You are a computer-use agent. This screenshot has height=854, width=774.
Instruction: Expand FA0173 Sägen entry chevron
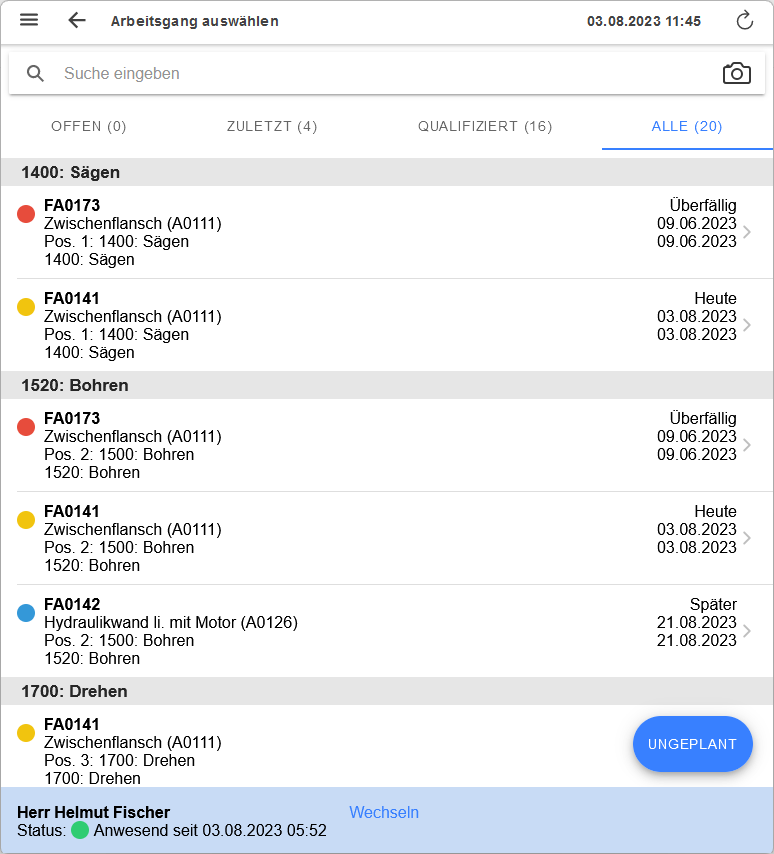coord(747,232)
